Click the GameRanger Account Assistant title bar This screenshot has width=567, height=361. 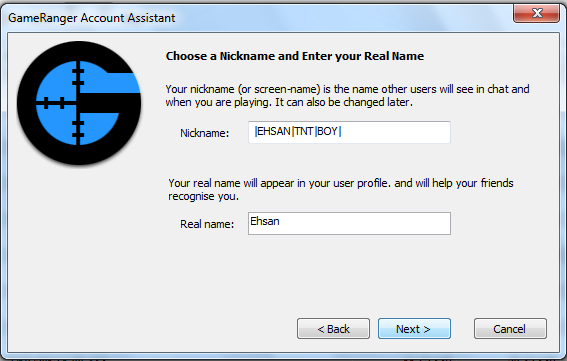[x=253, y=17]
